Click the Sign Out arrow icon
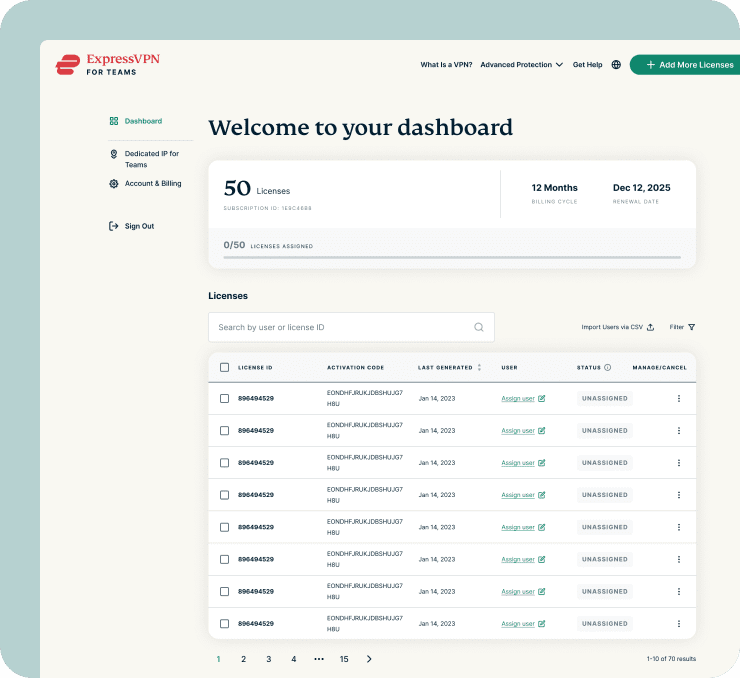This screenshot has width=740, height=678. [113, 226]
